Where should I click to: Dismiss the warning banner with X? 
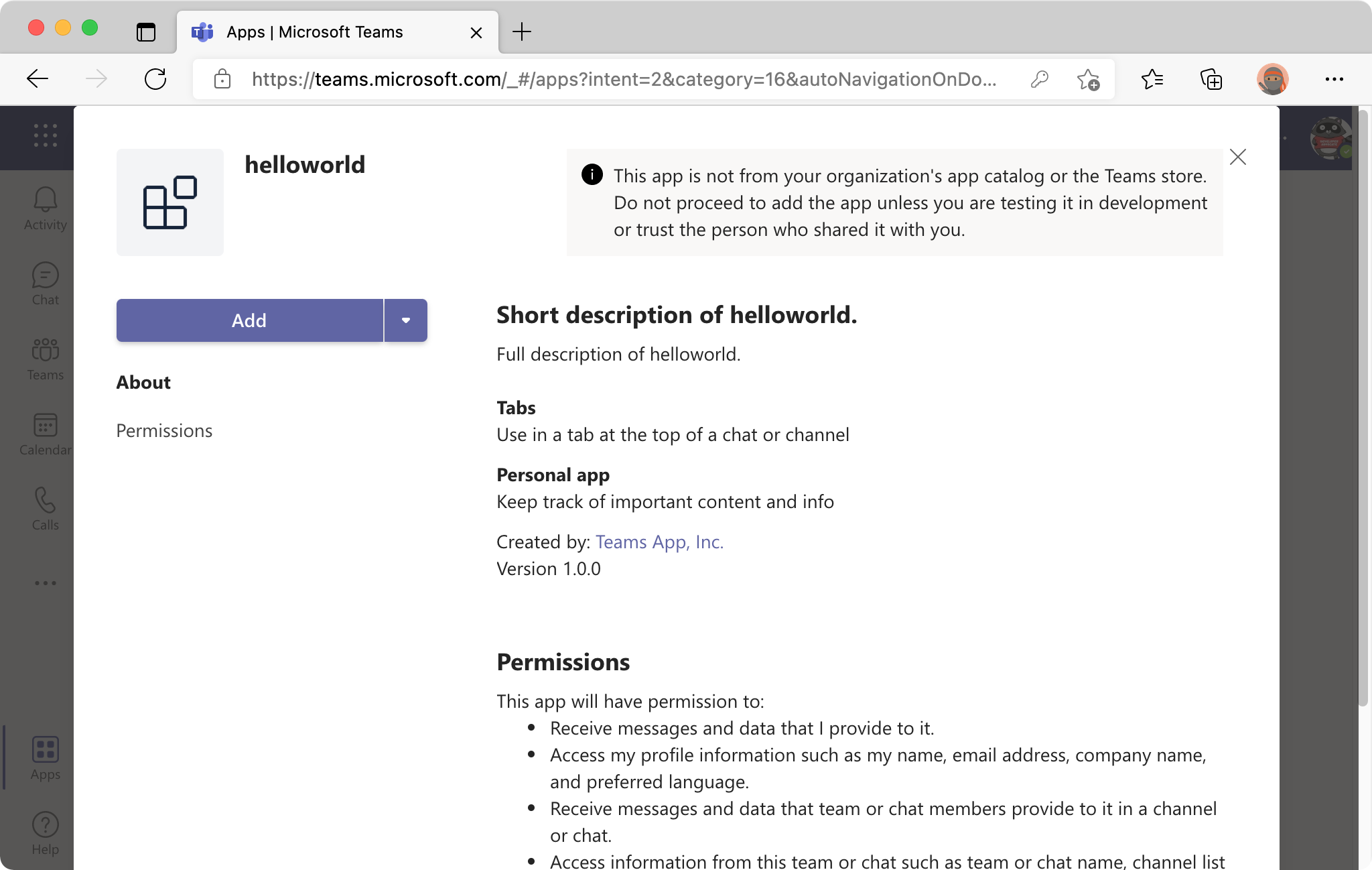point(1238,157)
